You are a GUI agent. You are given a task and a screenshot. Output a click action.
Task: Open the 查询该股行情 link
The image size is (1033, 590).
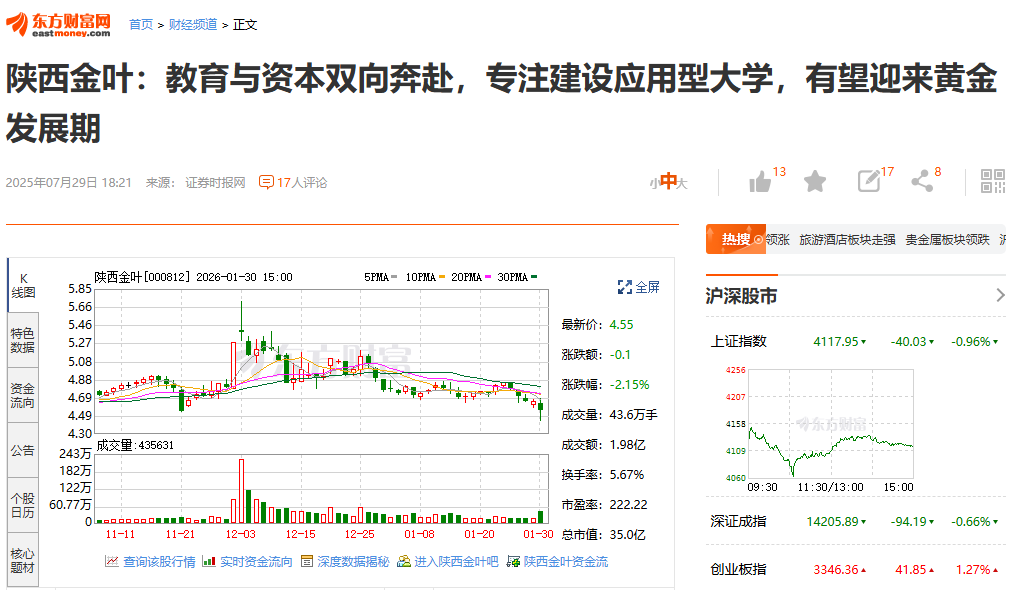click(x=150, y=562)
